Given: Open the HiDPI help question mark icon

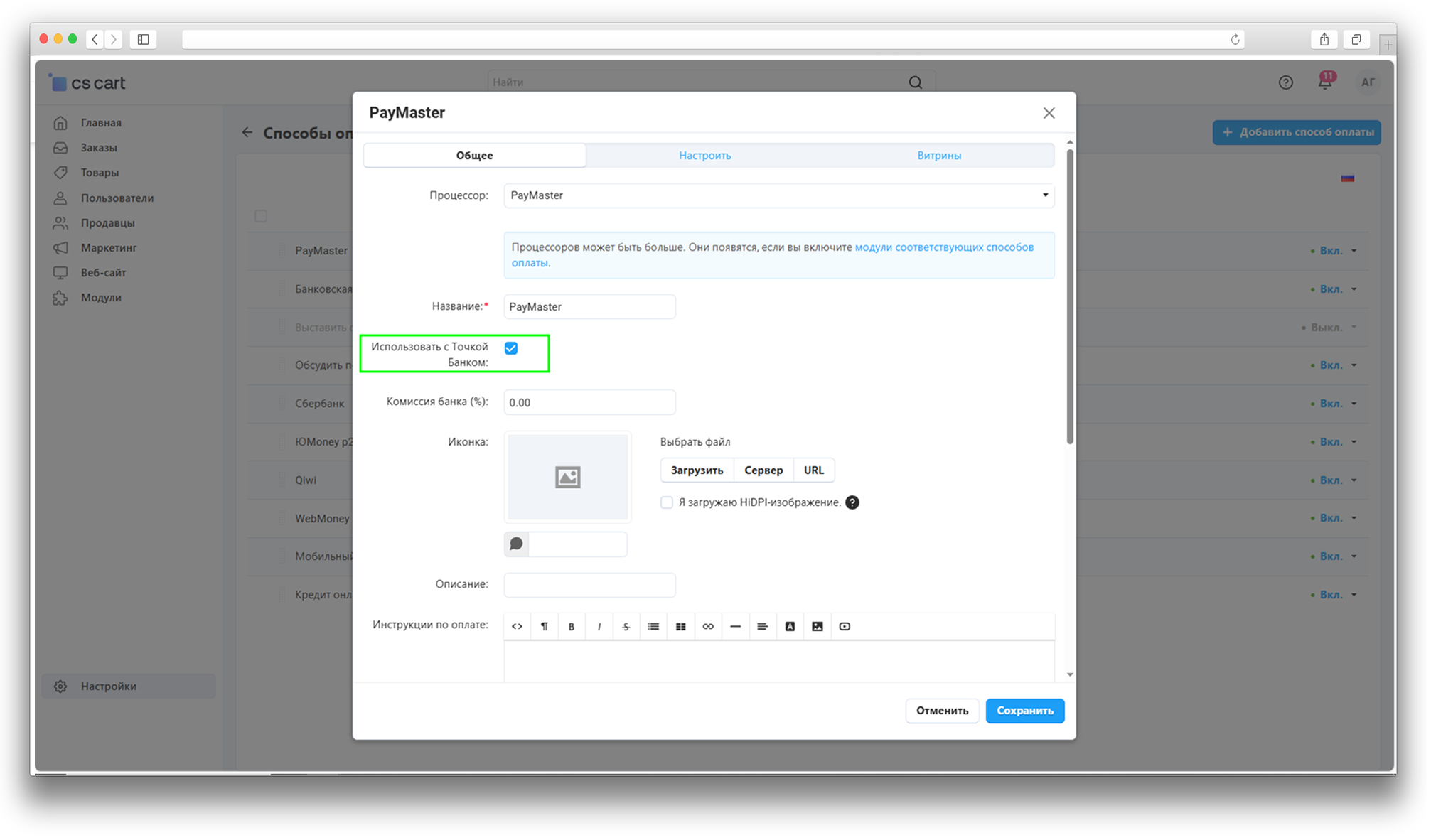Looking at the screenshot, I should coord(852,502).
